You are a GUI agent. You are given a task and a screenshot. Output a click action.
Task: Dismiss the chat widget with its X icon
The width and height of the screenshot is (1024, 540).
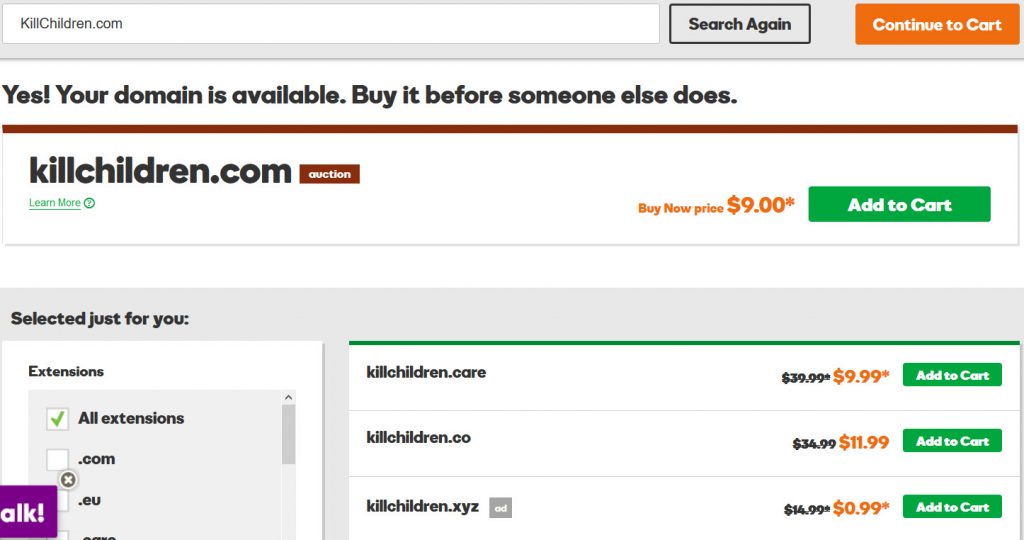68,480
